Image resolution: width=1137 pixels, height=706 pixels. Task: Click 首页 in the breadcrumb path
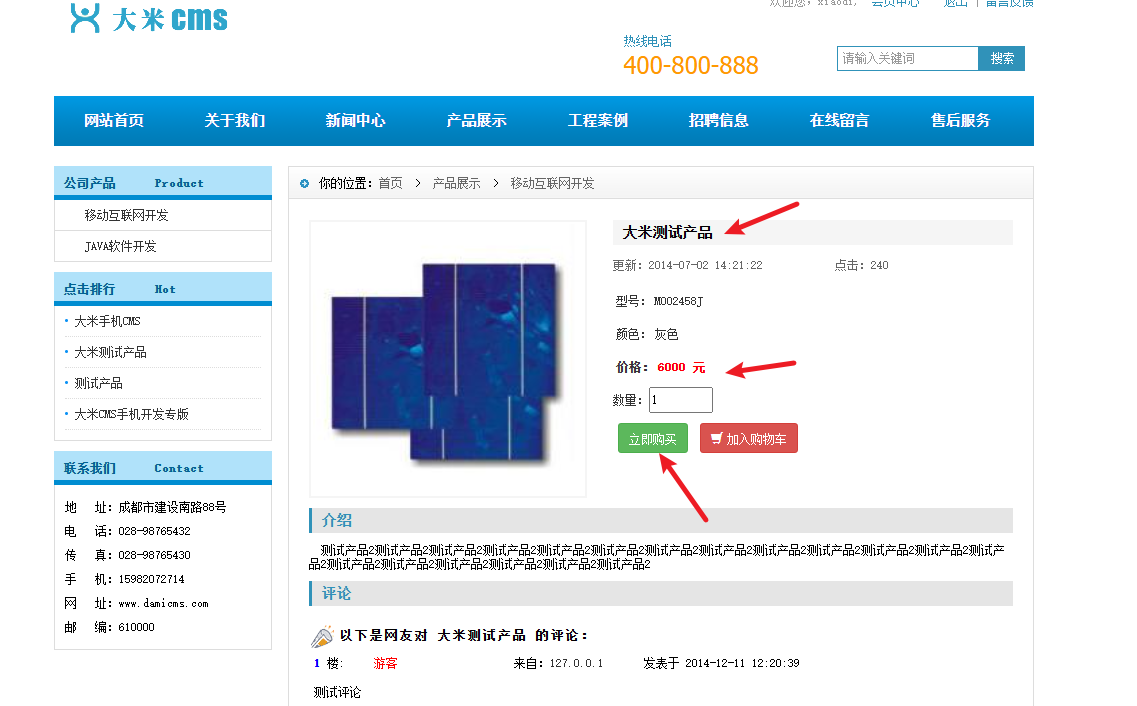point(390,183)
